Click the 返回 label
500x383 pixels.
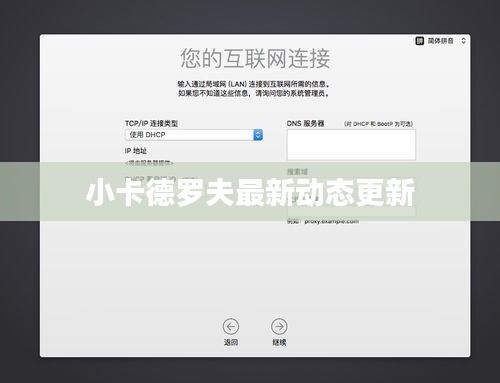click(231, 342)
